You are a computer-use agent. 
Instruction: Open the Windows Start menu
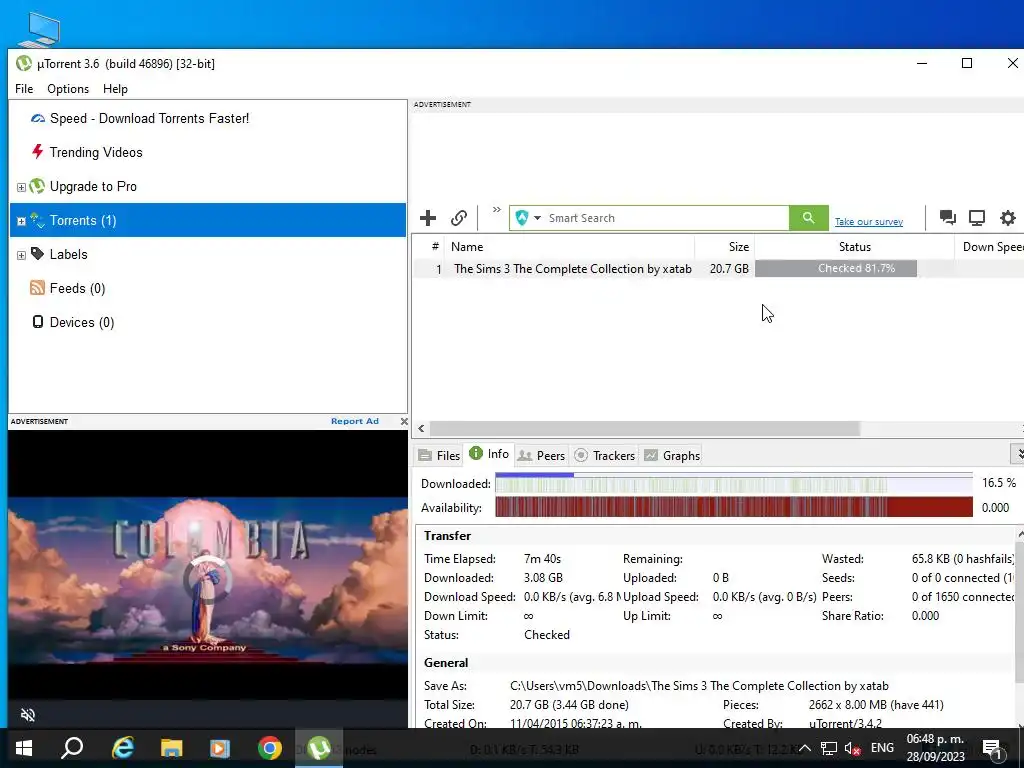coord(24,748)
